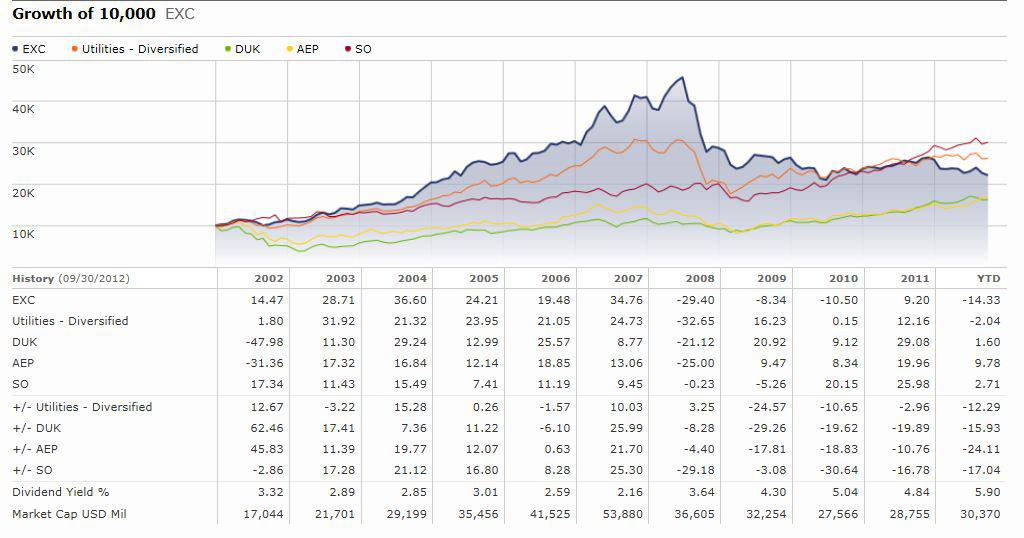The height and width of the screenshot is (538, 1024).
Task: Click the +/- AEP row label
Action: pyautogui.click(x=35, y=449)
